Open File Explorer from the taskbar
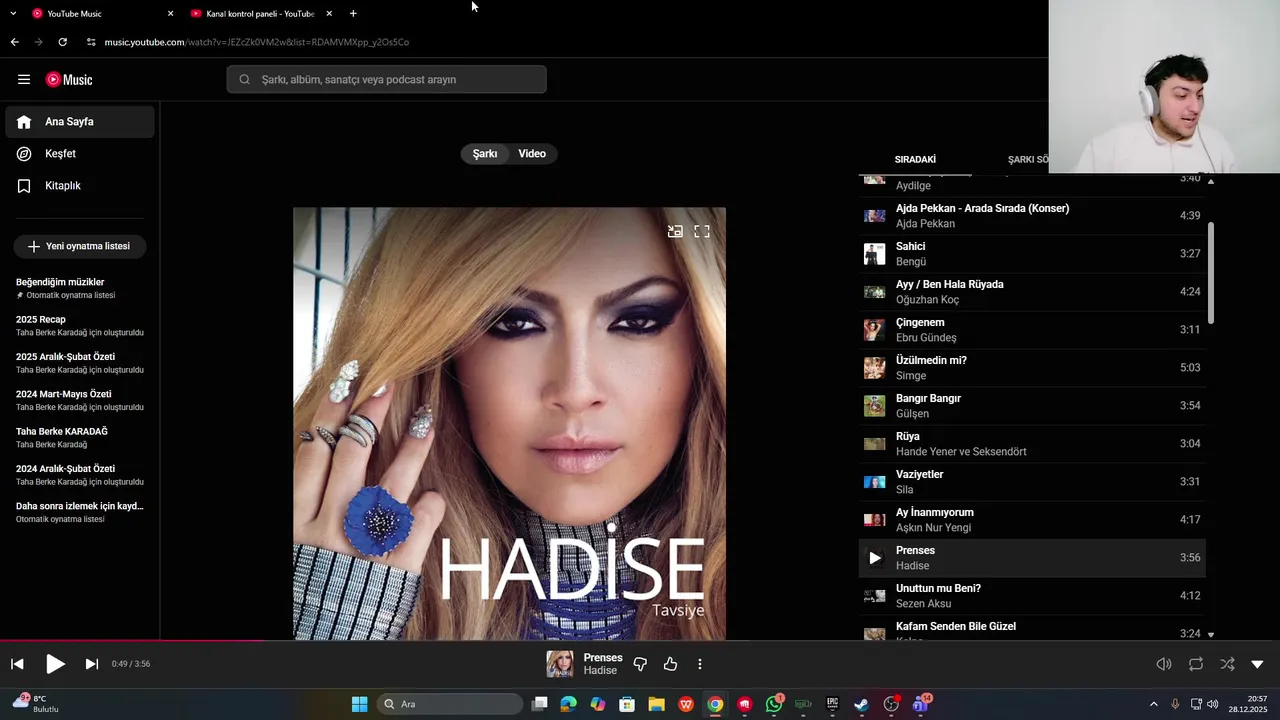The width and height of the screenshot is (1280, 720). pos(657,704)
